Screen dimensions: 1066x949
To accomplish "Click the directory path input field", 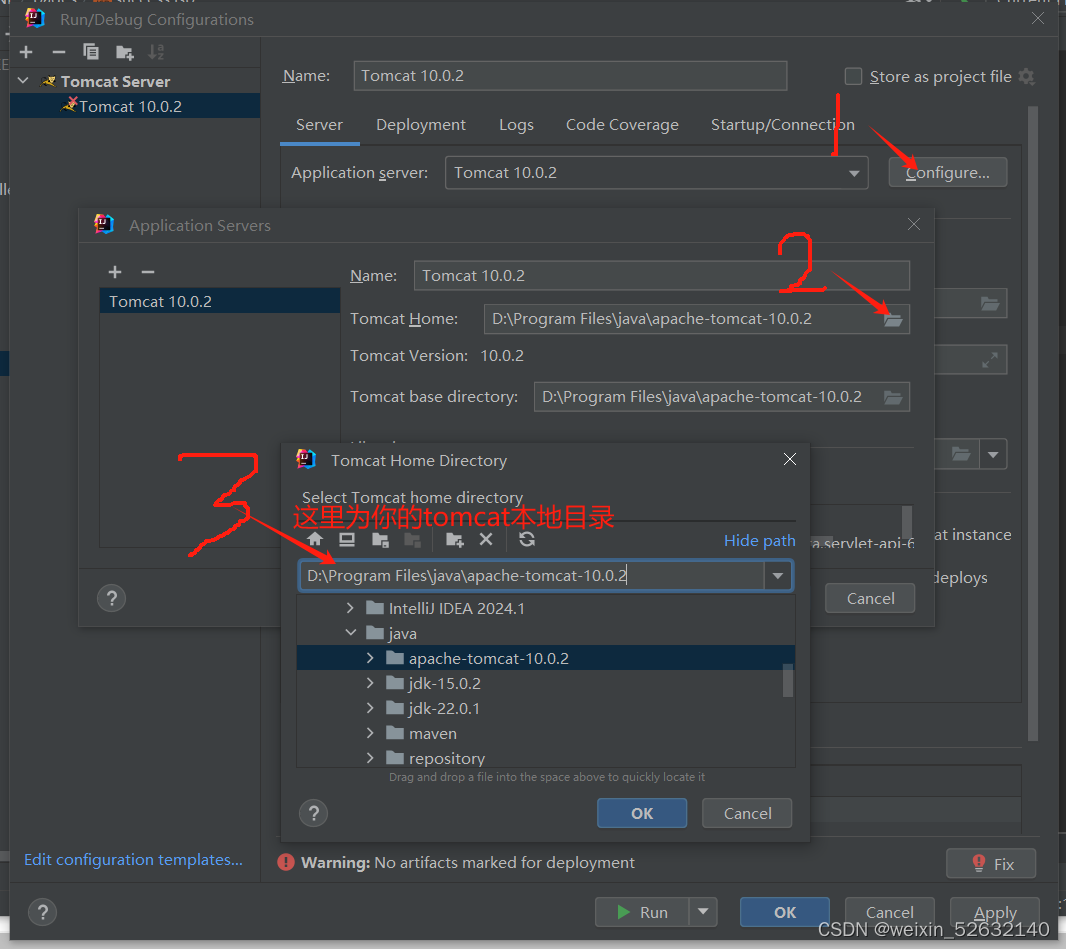I will click(x=532, y=576).
